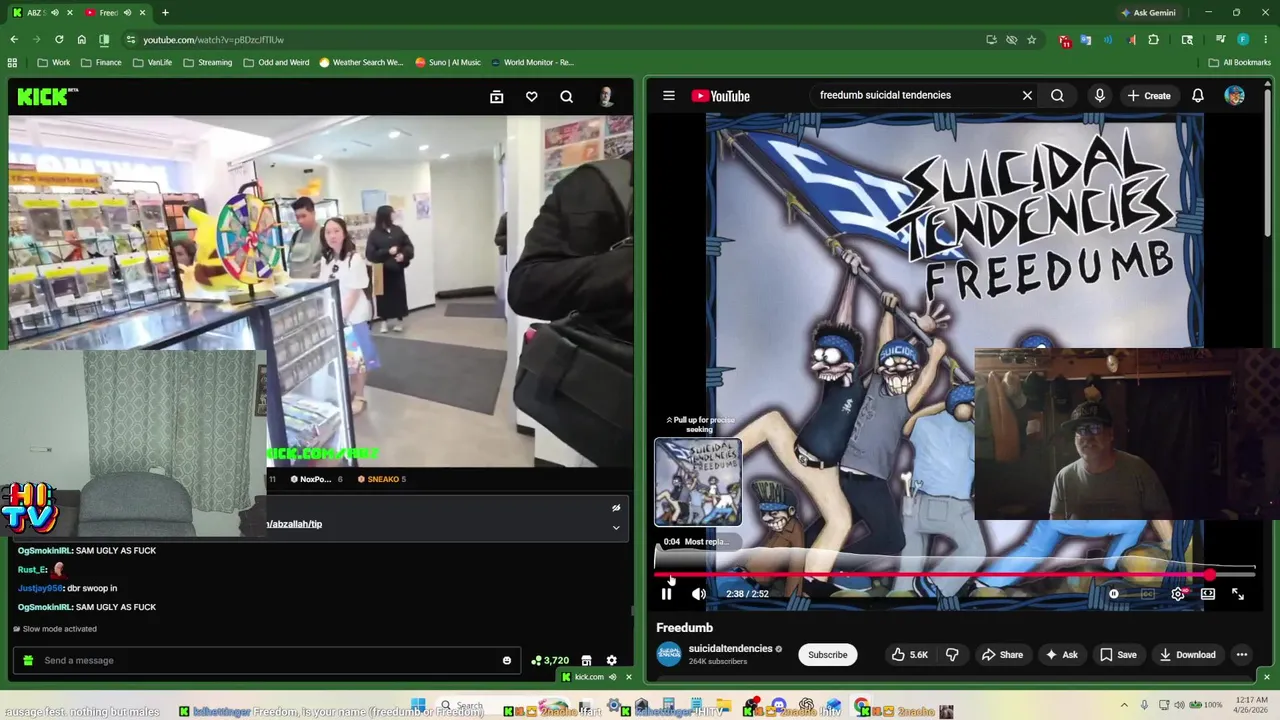The image size is (1280, 720).
Task: Seek on YouTube red progress bar
Action: (x=955, y=575)
